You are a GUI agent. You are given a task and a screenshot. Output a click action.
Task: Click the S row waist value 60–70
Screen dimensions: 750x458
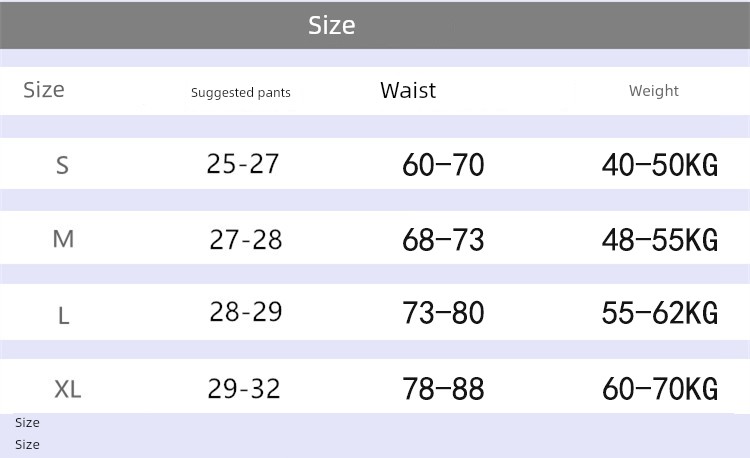coord(443,165)
